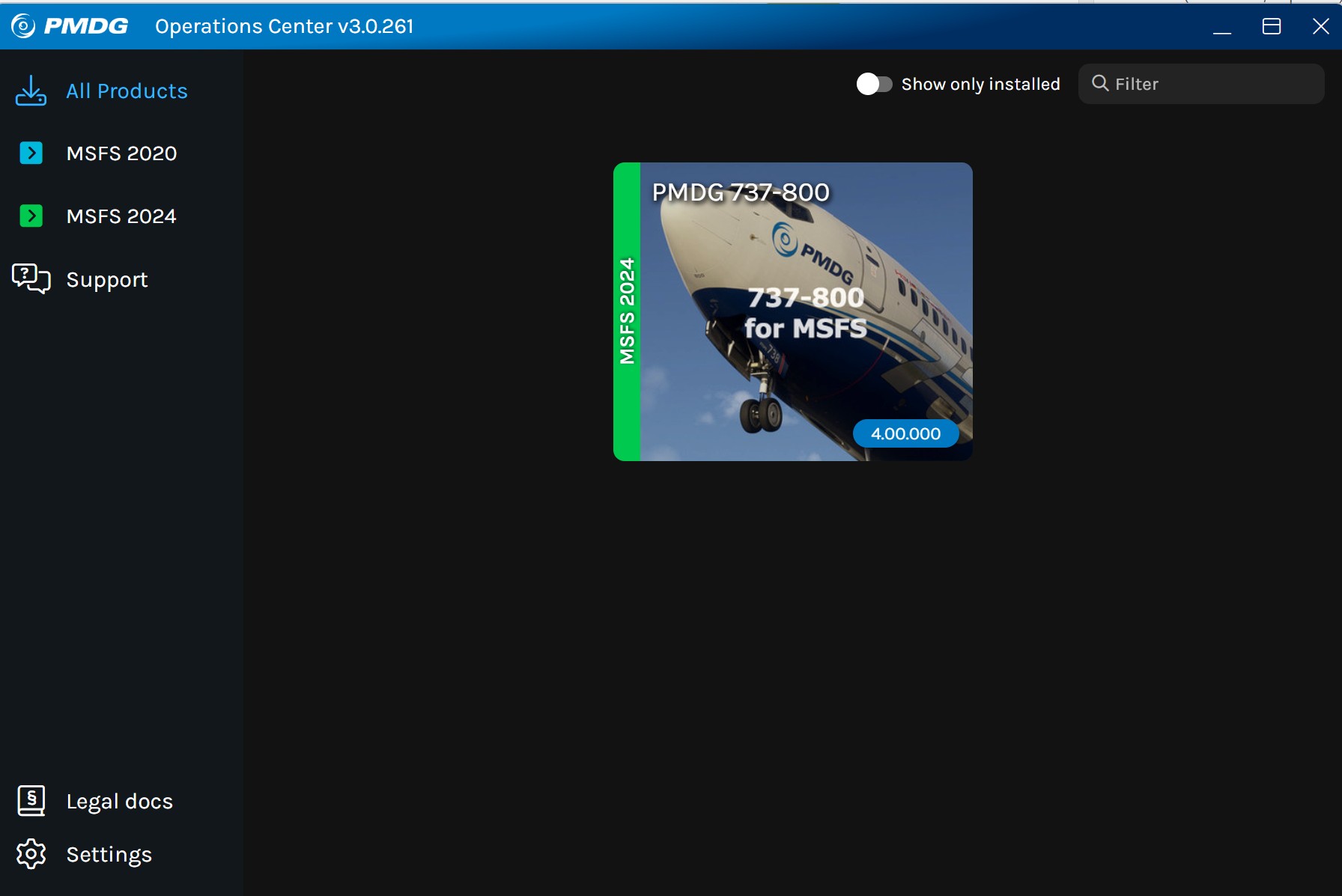Click the Support chat icon

click(31, 278)
